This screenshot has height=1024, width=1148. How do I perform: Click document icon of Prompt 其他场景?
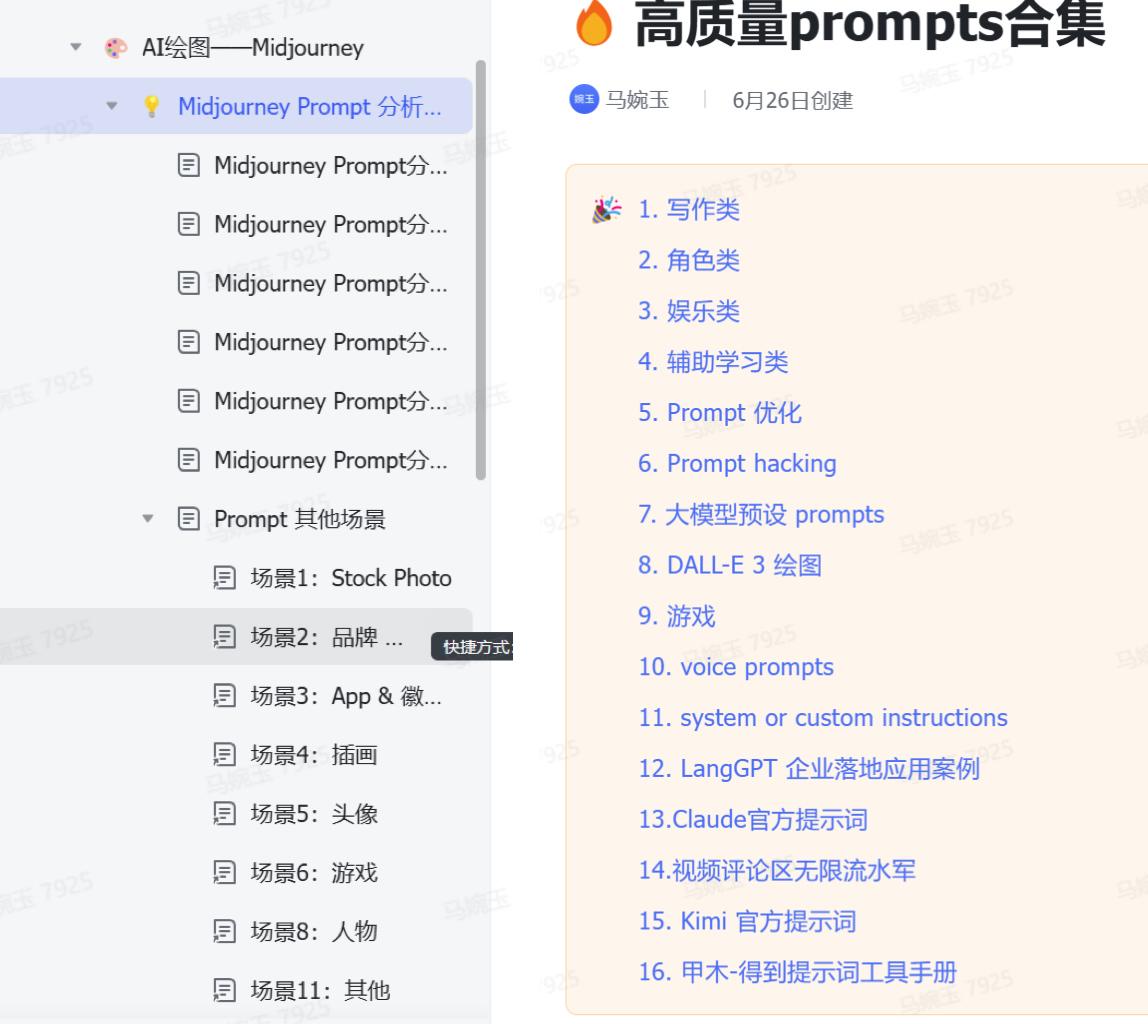point(189,519)
